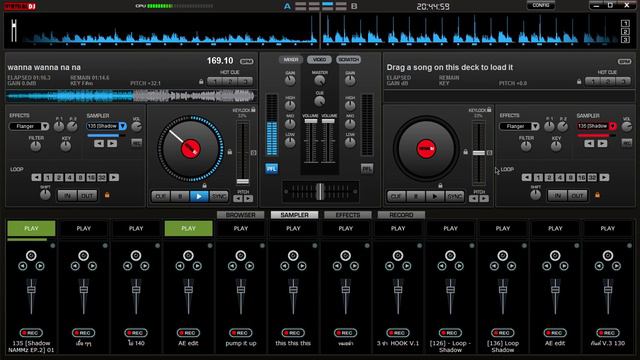Image resolution: width=640 pixels, height=360 pixels.
Task: Toggle loop mode icon on 'ไม่ 140' slot
Action: (x=136, y=256)
